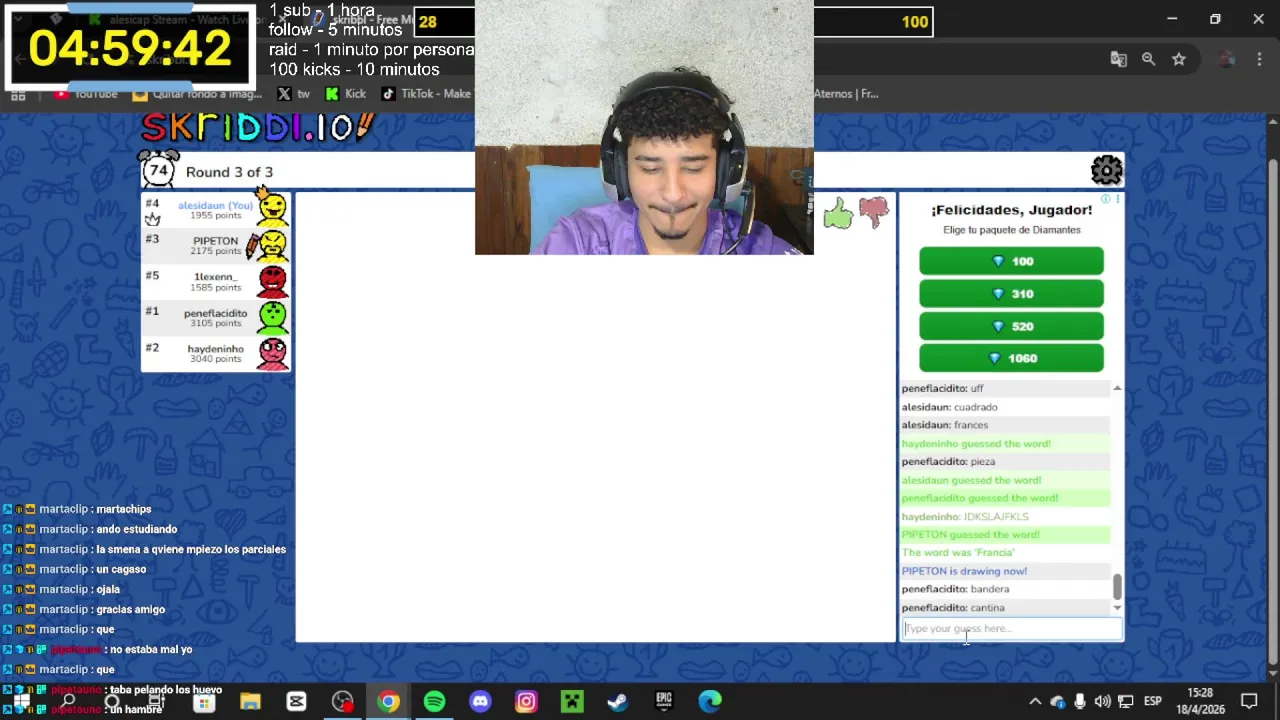Open the TikTok - Make bookmark

[426, 94]
